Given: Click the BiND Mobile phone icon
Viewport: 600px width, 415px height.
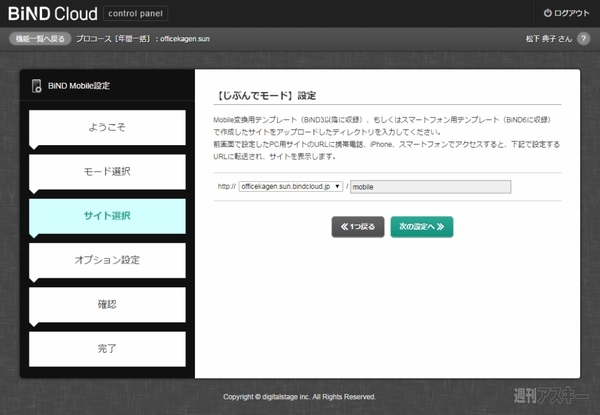Looking at the screenshot, I should 37,86.
